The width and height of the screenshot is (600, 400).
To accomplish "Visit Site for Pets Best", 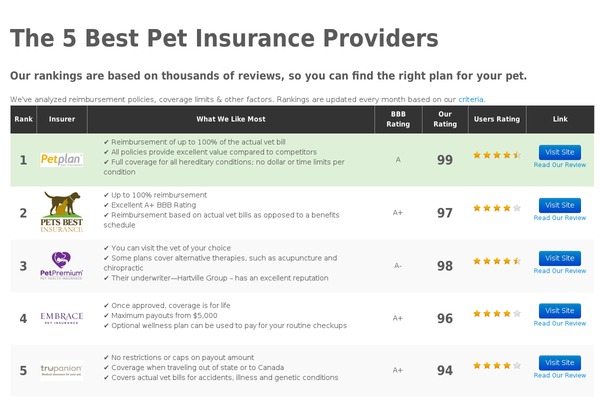I will point(560,206).
